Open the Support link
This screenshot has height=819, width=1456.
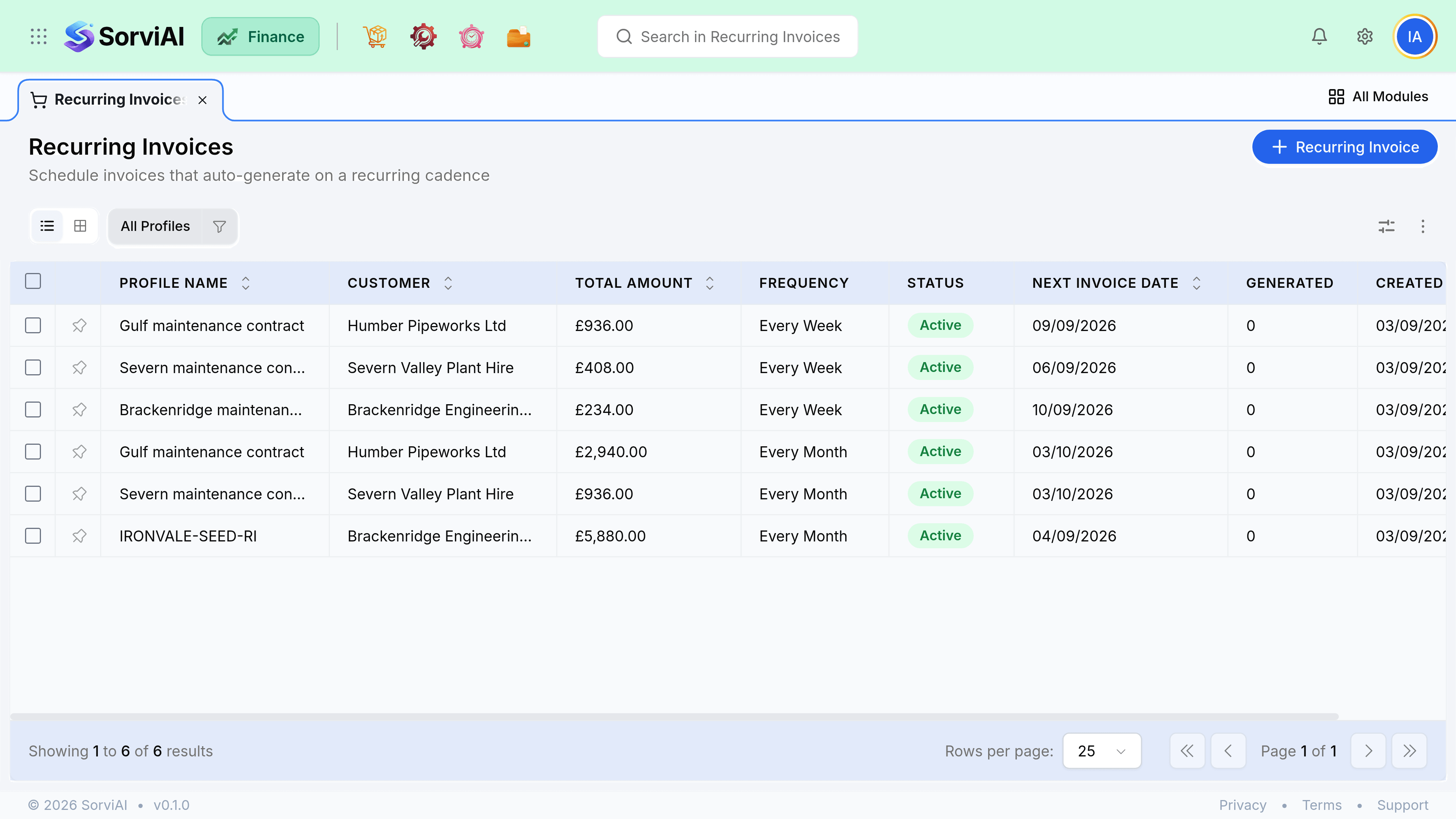1402,805
